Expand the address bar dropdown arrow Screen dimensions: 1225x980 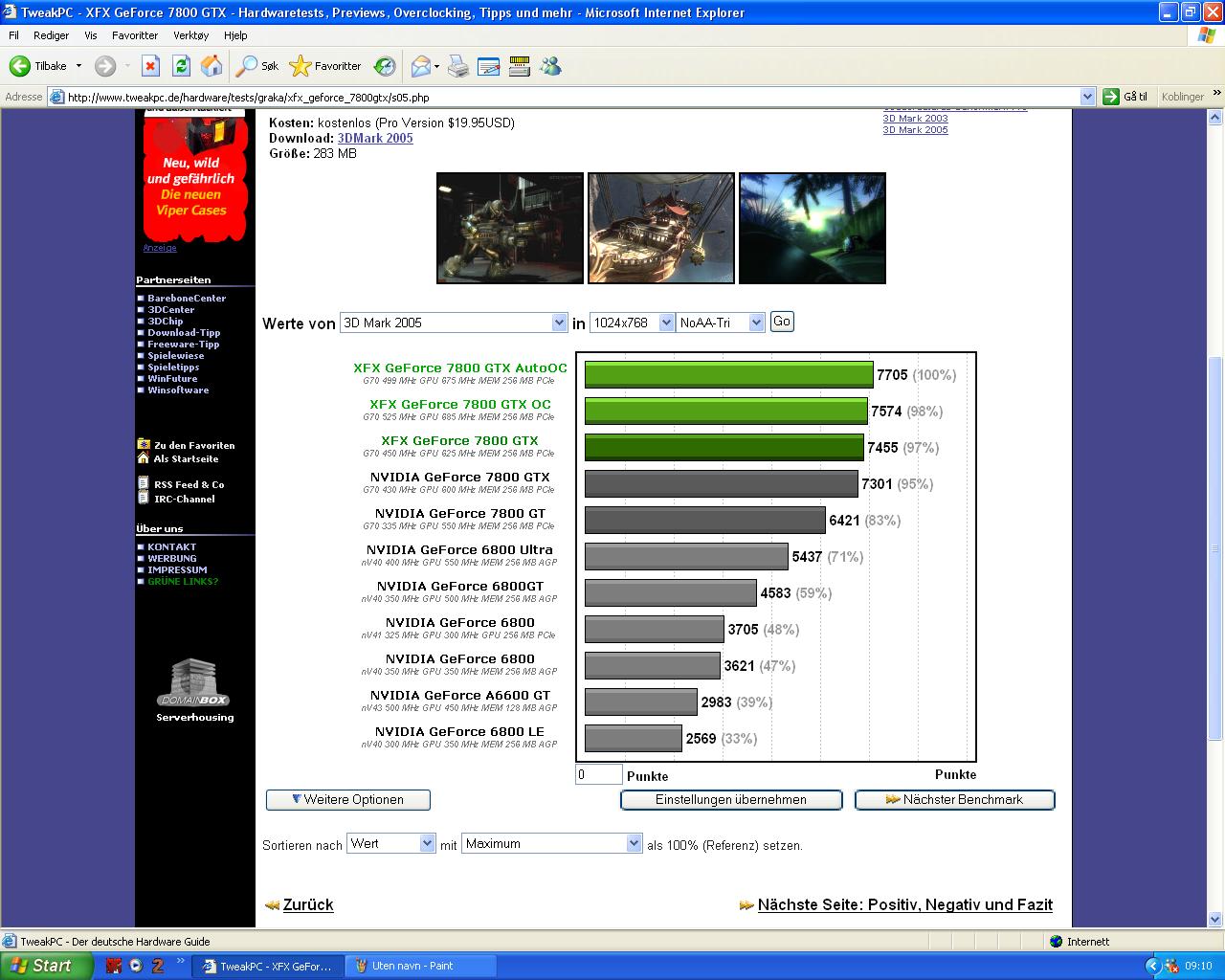click(x=1087, y=97)
